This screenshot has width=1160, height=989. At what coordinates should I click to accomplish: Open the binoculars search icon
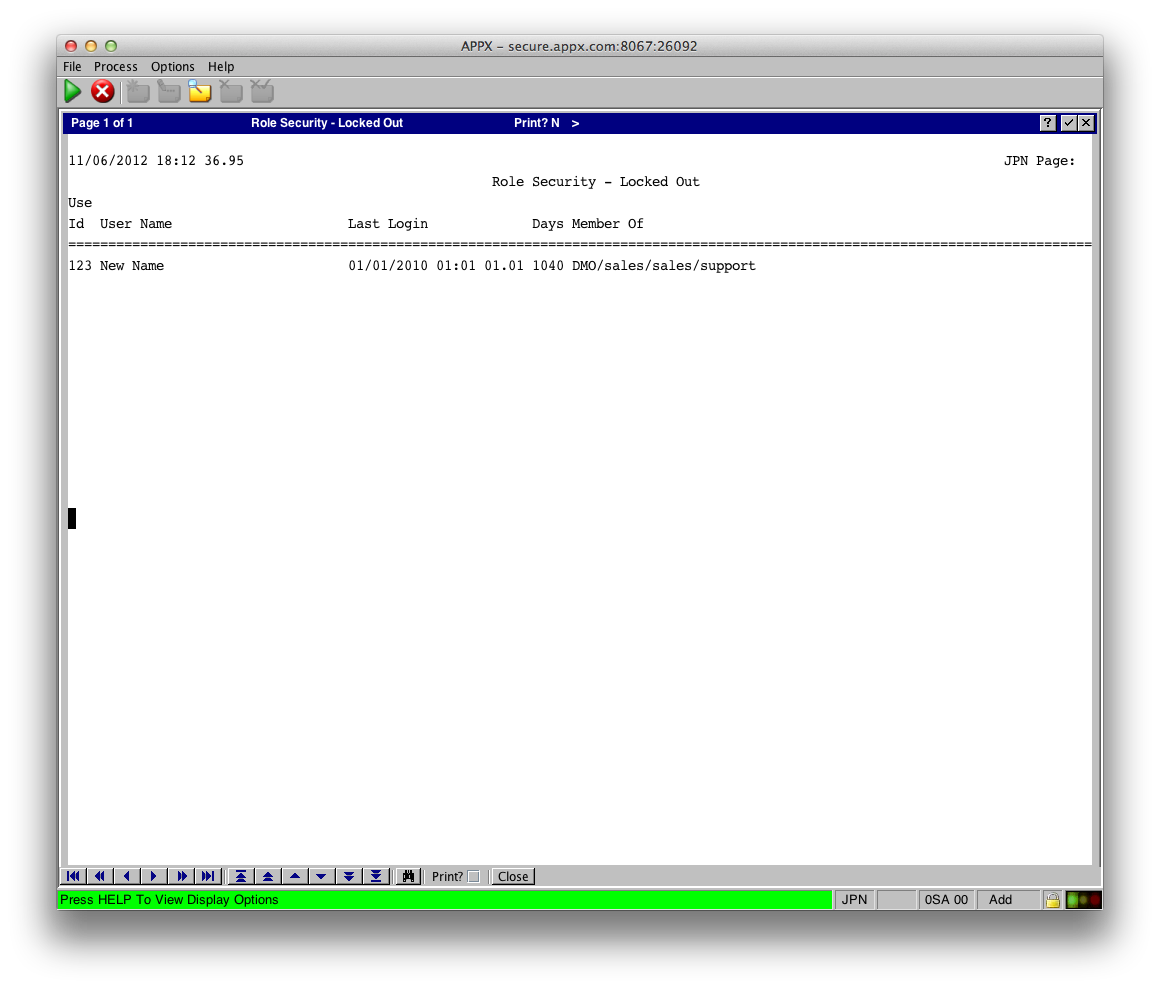(407, 876)
